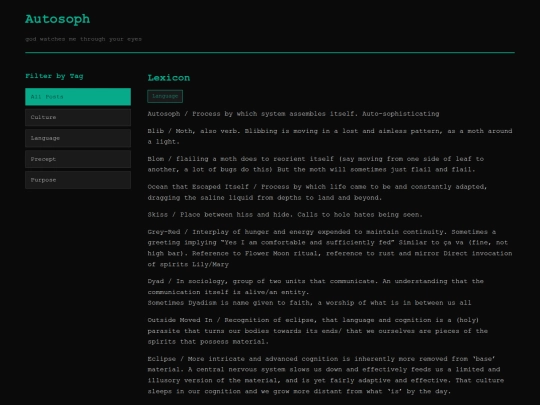Click the 'Blib / Moth, also verb' paragraph

pyautogui.click(x=330, y=136)
